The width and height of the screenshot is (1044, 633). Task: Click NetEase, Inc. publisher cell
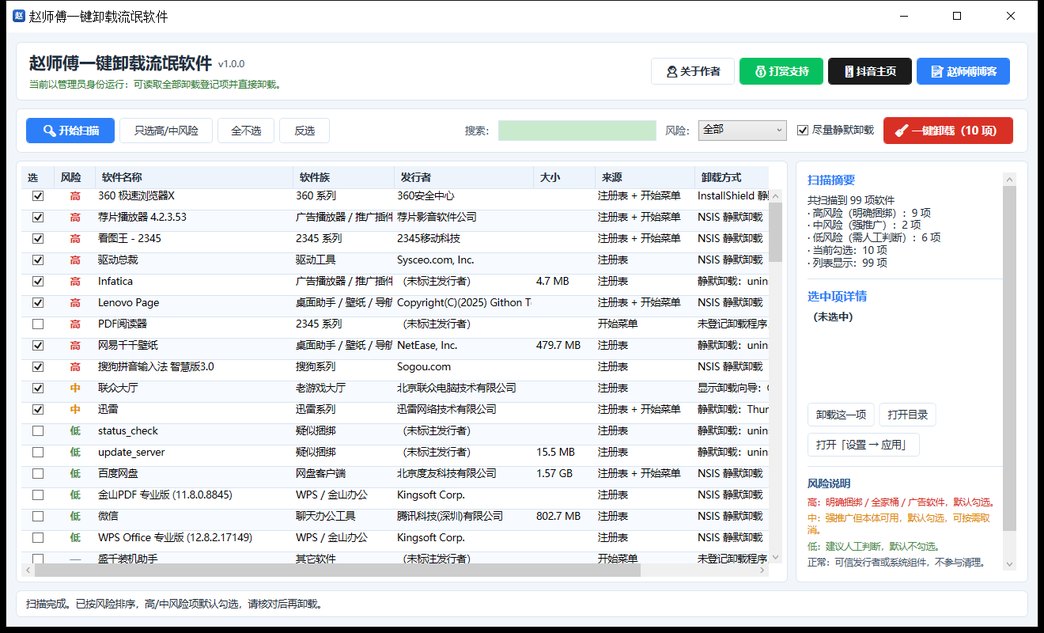427,345
